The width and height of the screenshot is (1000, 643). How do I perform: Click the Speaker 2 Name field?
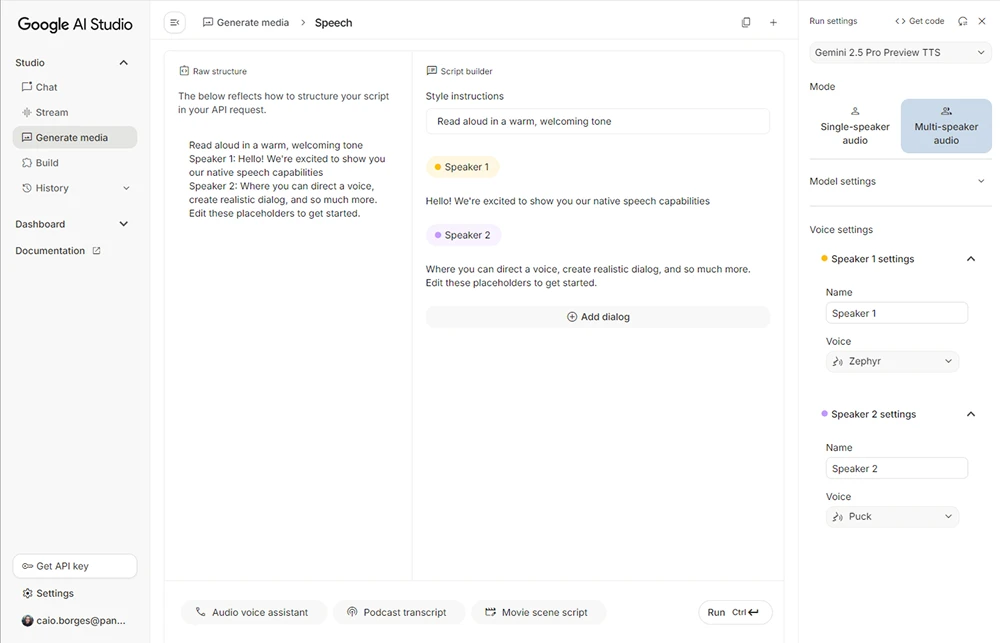(x=897, y=469)
